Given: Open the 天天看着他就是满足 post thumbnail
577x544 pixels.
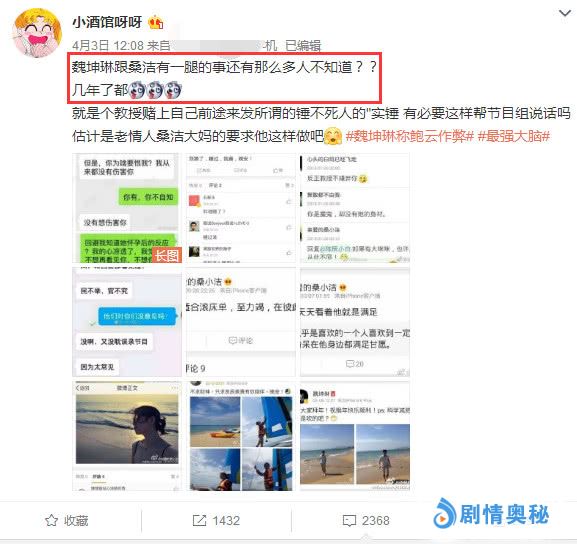Looking at the screenshot, I should pos(355,322).
